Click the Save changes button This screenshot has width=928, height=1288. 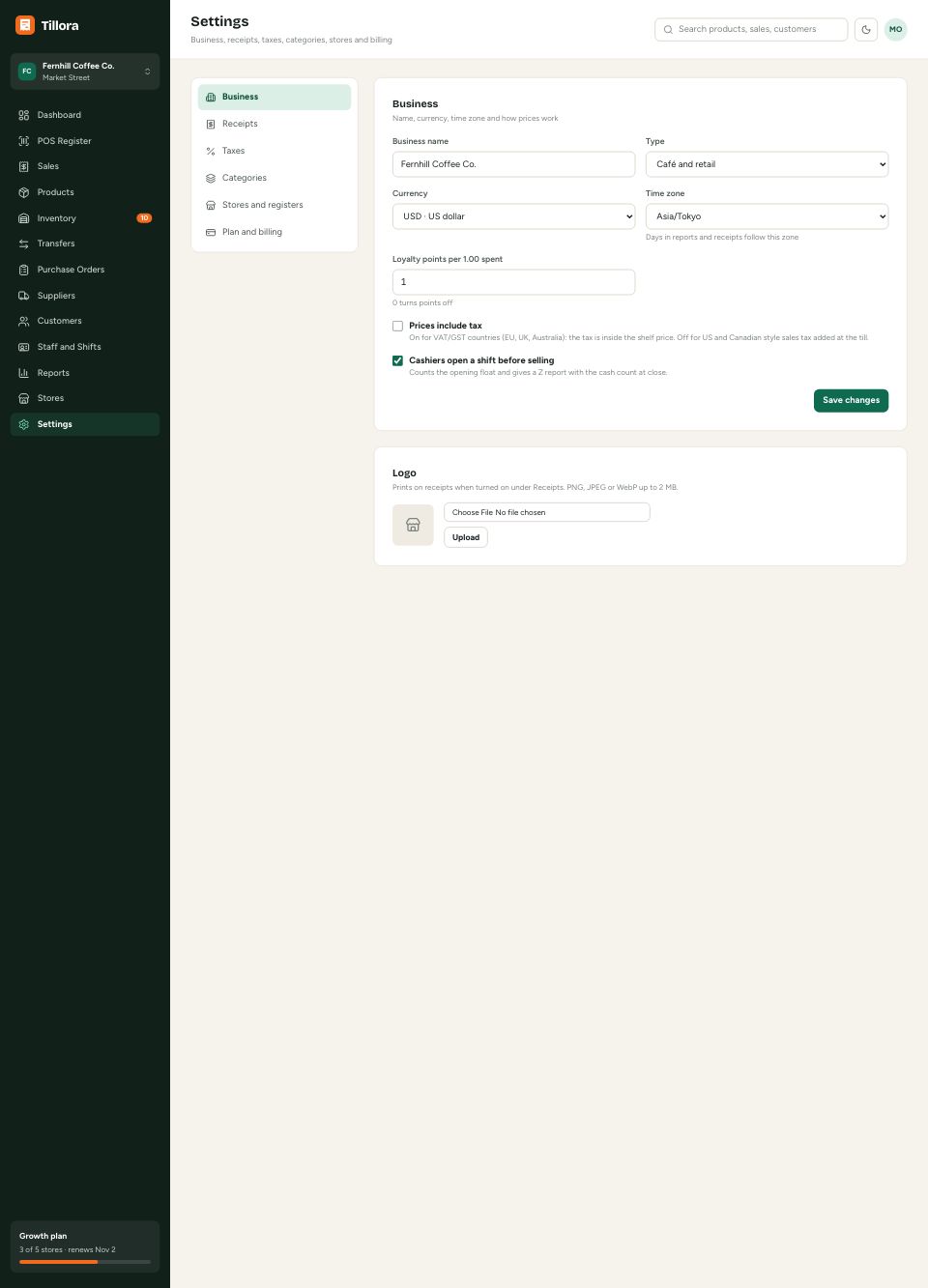point(851,400)
